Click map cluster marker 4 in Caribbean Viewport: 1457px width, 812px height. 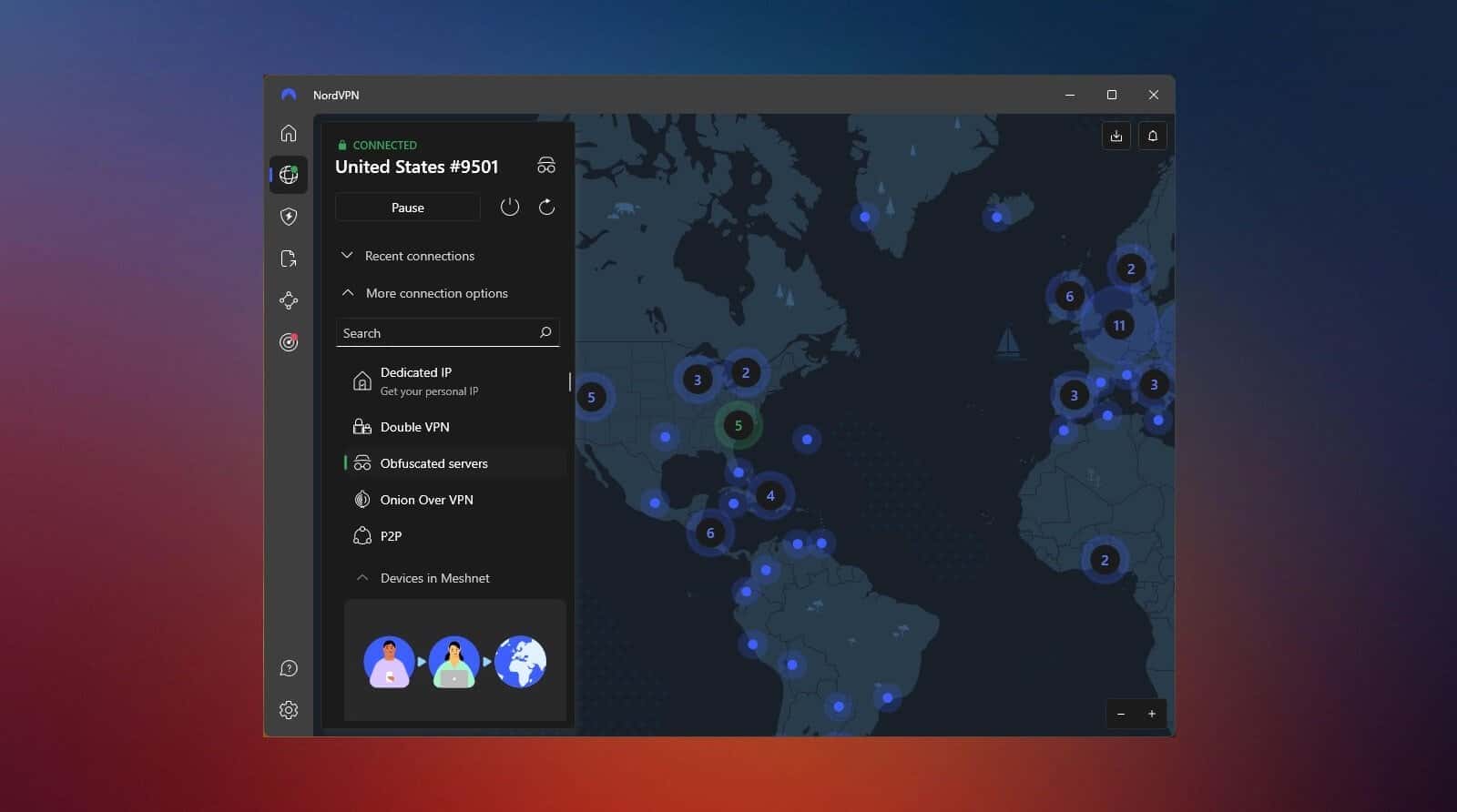coord(770,495)
